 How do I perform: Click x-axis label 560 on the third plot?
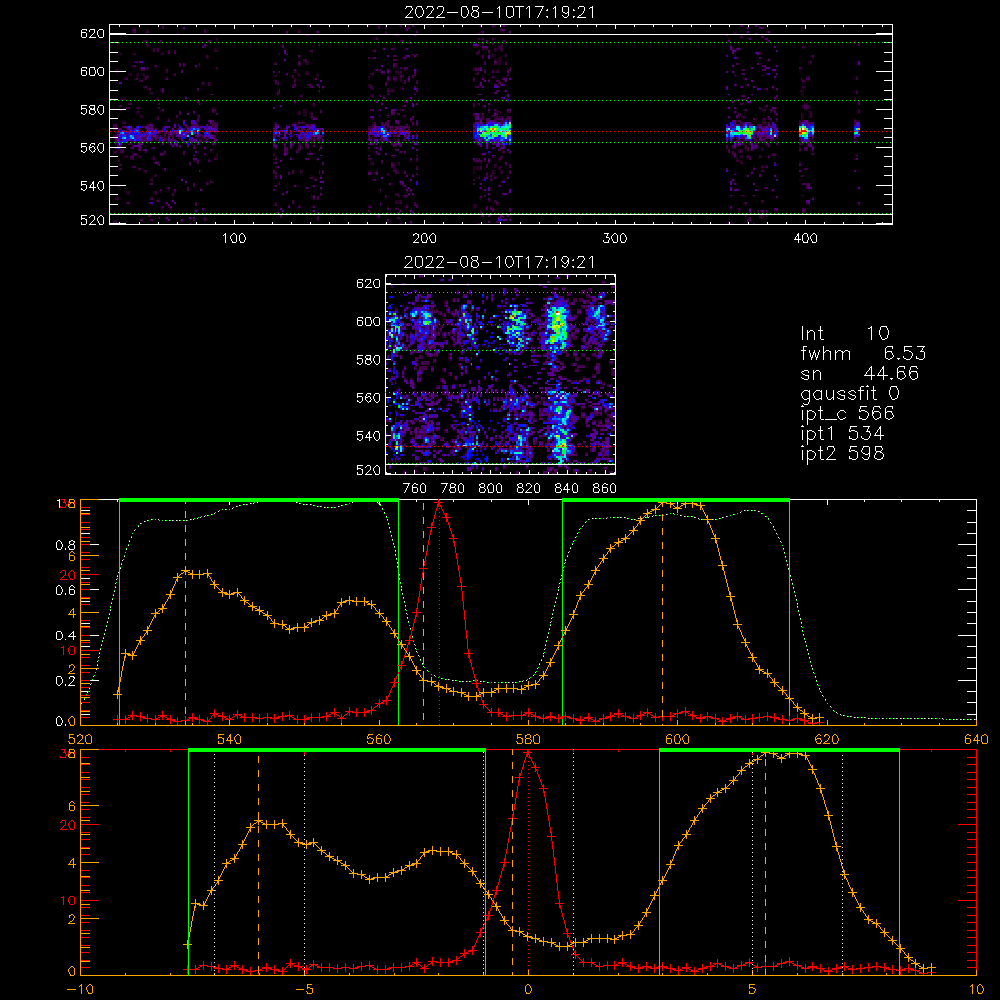(379, 739)
